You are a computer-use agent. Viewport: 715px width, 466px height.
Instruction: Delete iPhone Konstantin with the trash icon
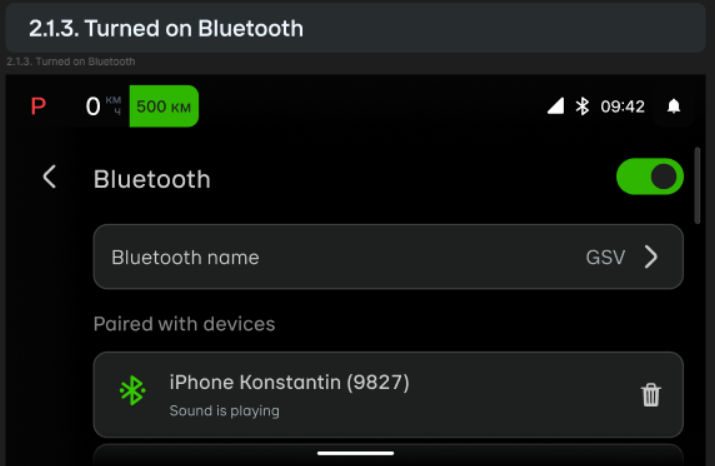pos(651,394)
